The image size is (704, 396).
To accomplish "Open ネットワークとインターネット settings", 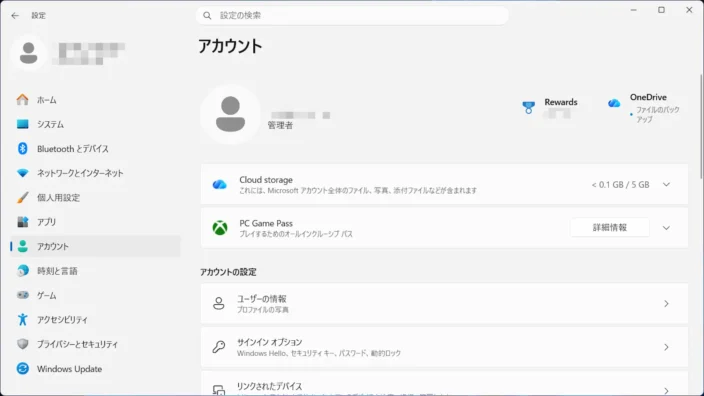I will click(x=95, y=173).
